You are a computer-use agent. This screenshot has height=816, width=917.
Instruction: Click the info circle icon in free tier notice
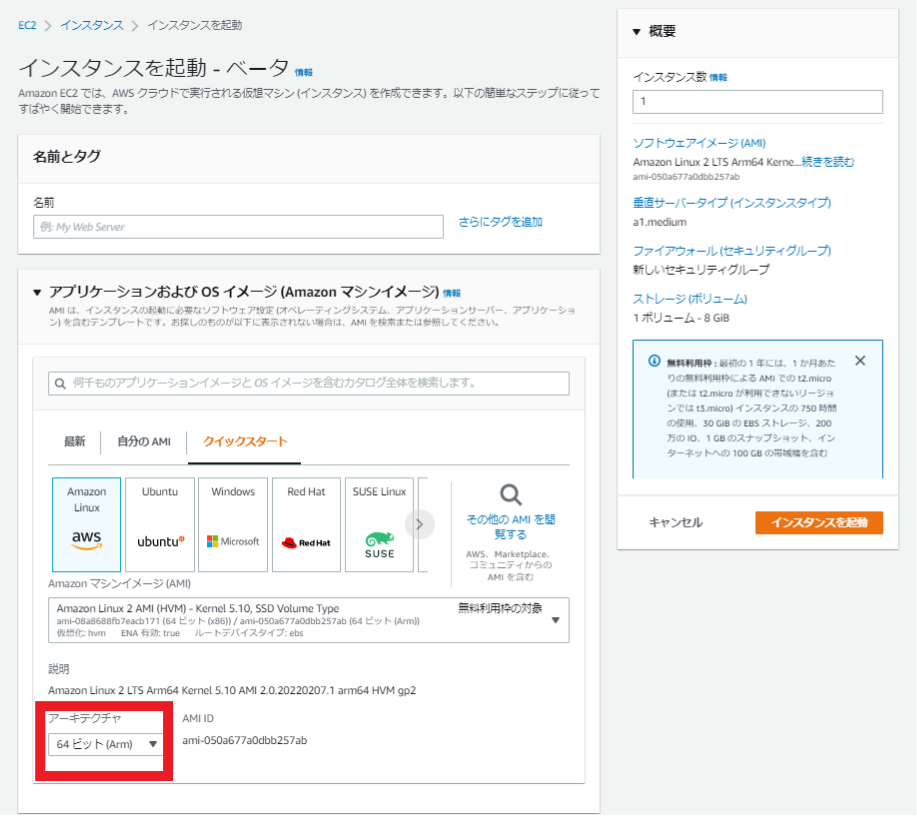[654, 361]
